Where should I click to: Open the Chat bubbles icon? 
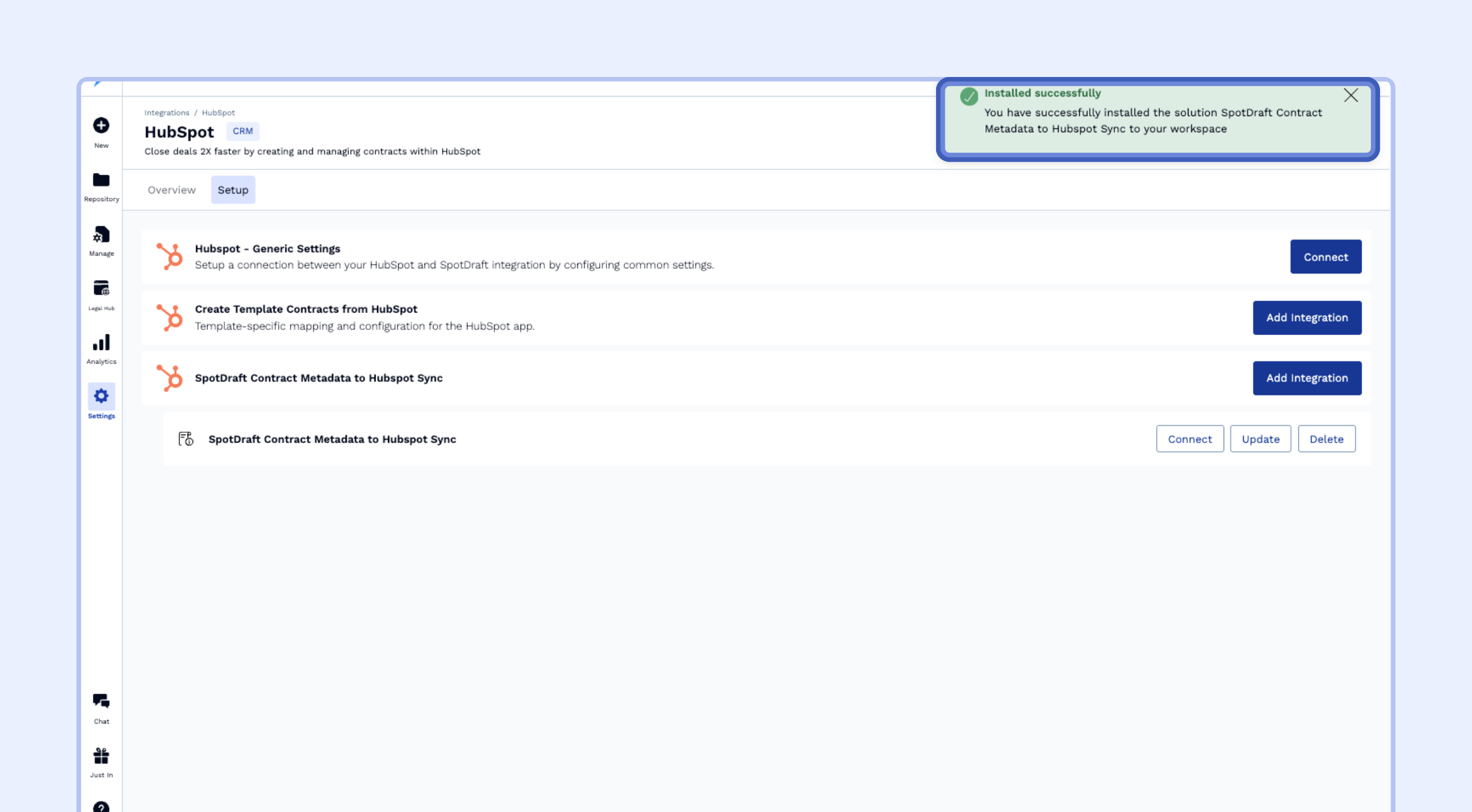click(x=101, y=701)
